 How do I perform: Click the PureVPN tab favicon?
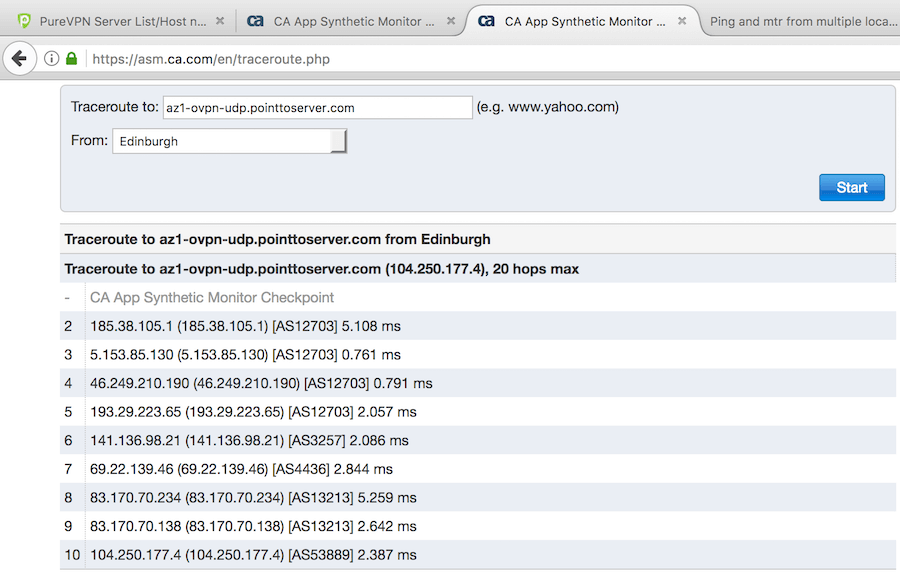[24, 21]
